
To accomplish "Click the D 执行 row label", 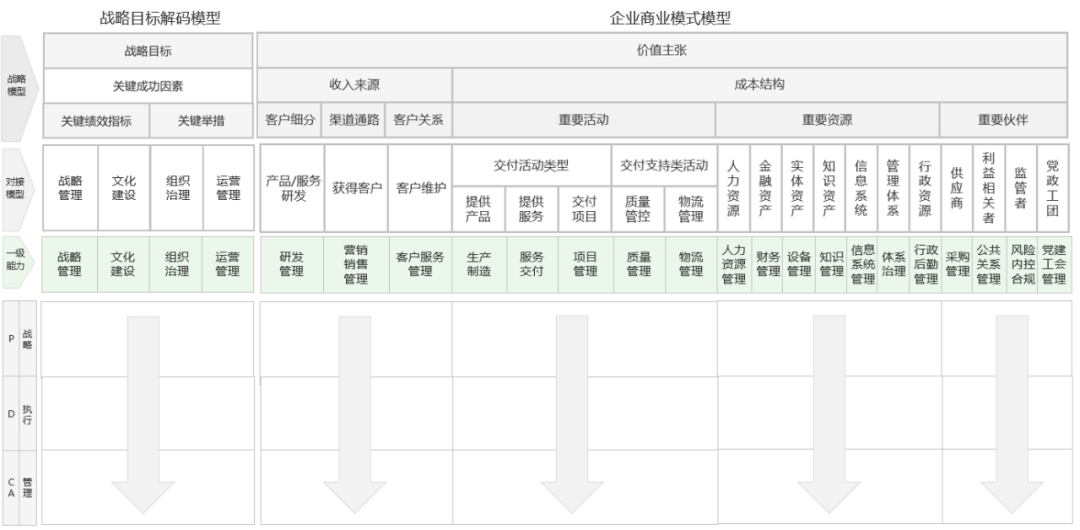I will (x=20, y=413).
